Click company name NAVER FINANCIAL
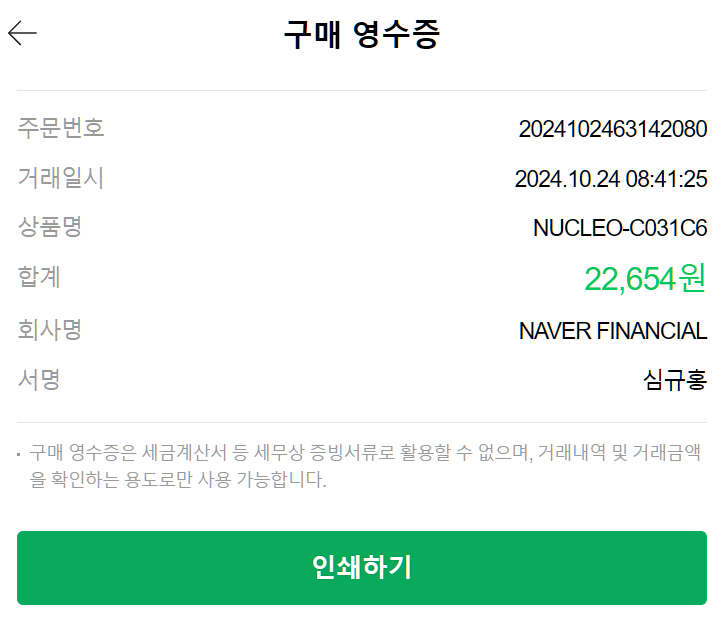 [612, 331]
